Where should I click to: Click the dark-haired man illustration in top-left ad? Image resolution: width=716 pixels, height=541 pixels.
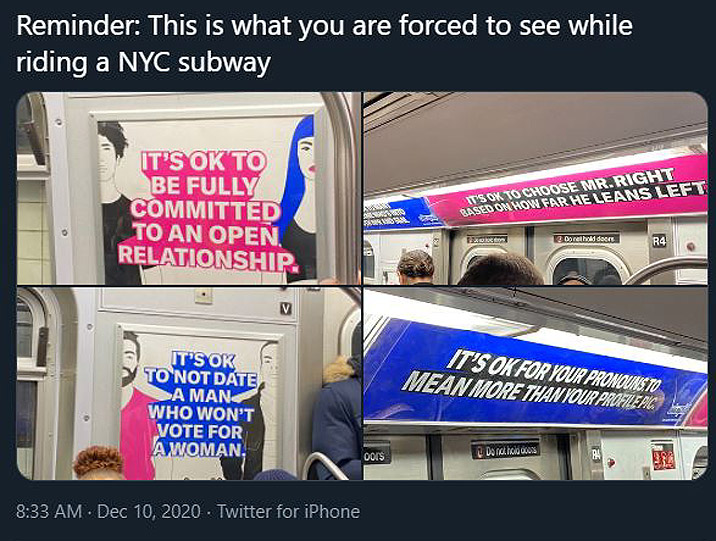pyautogui.click(x=116, y=203)
